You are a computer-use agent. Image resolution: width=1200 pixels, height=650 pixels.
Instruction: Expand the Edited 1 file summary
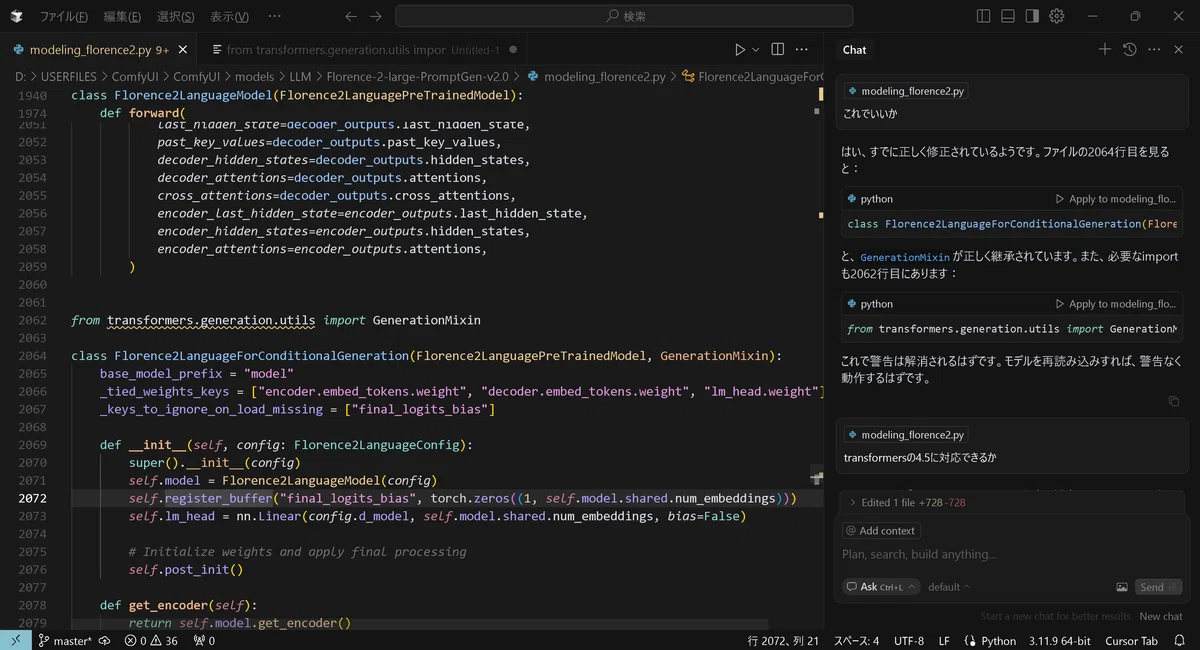908,502
